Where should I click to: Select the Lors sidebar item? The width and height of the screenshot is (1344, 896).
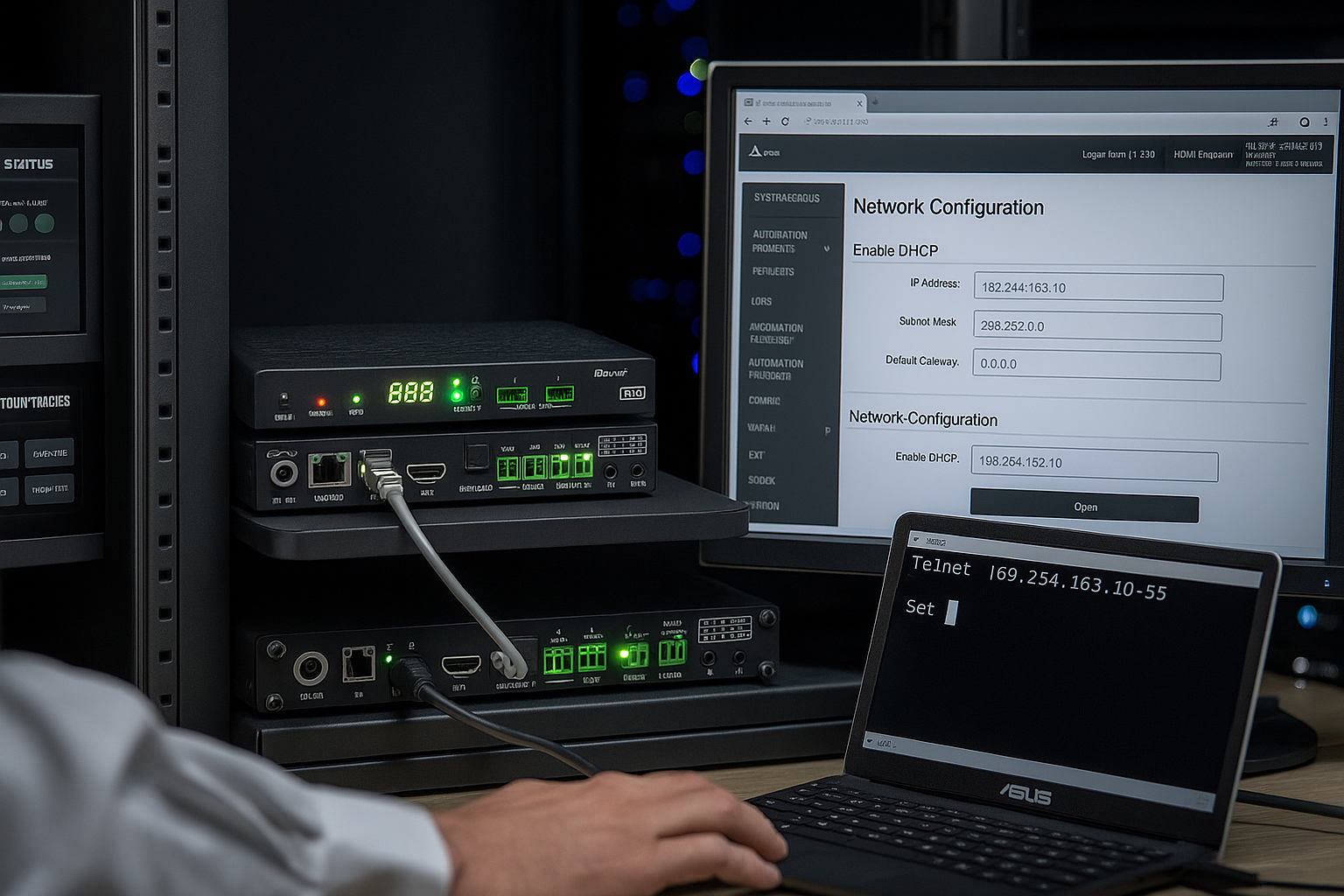(761, 302)
